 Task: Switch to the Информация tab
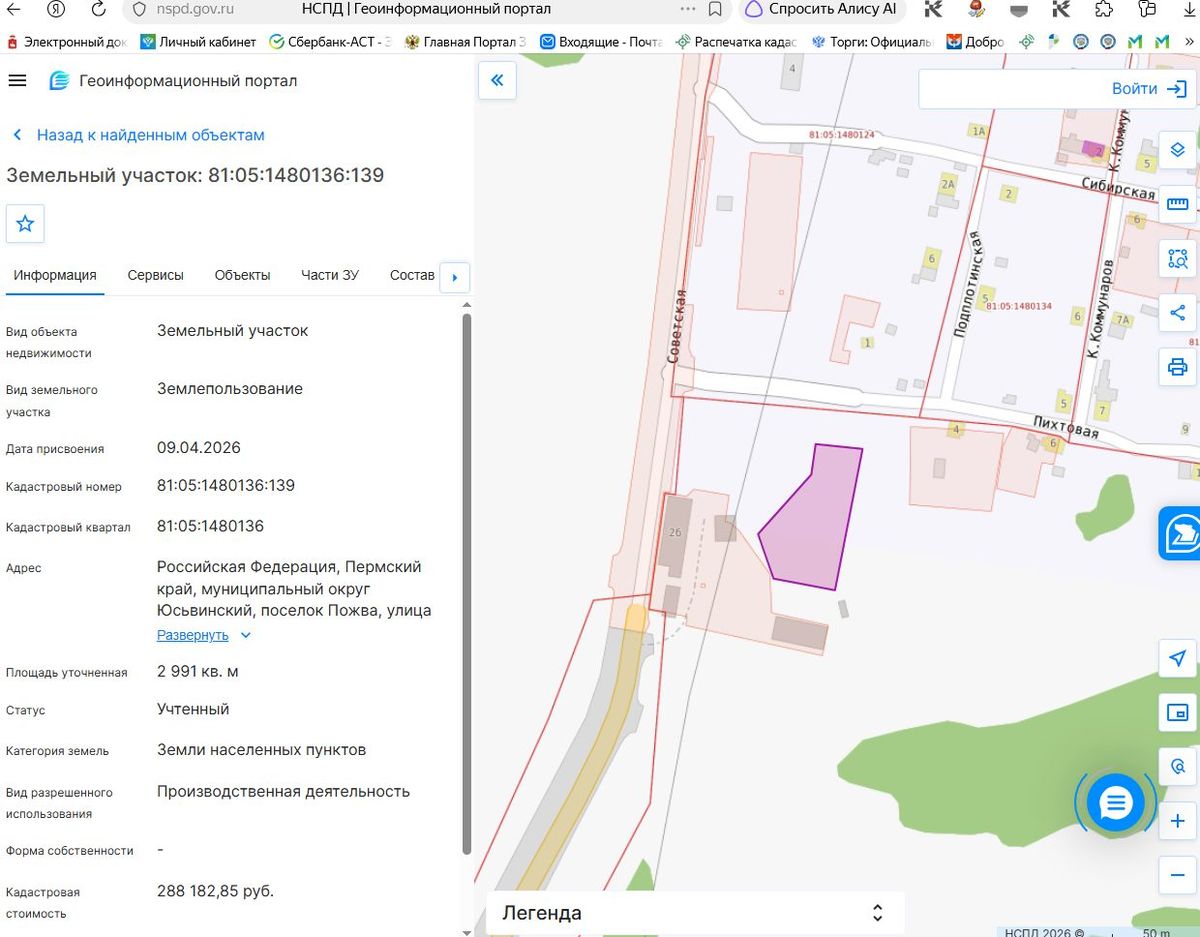pyautogui.click(x=55, y=276)
